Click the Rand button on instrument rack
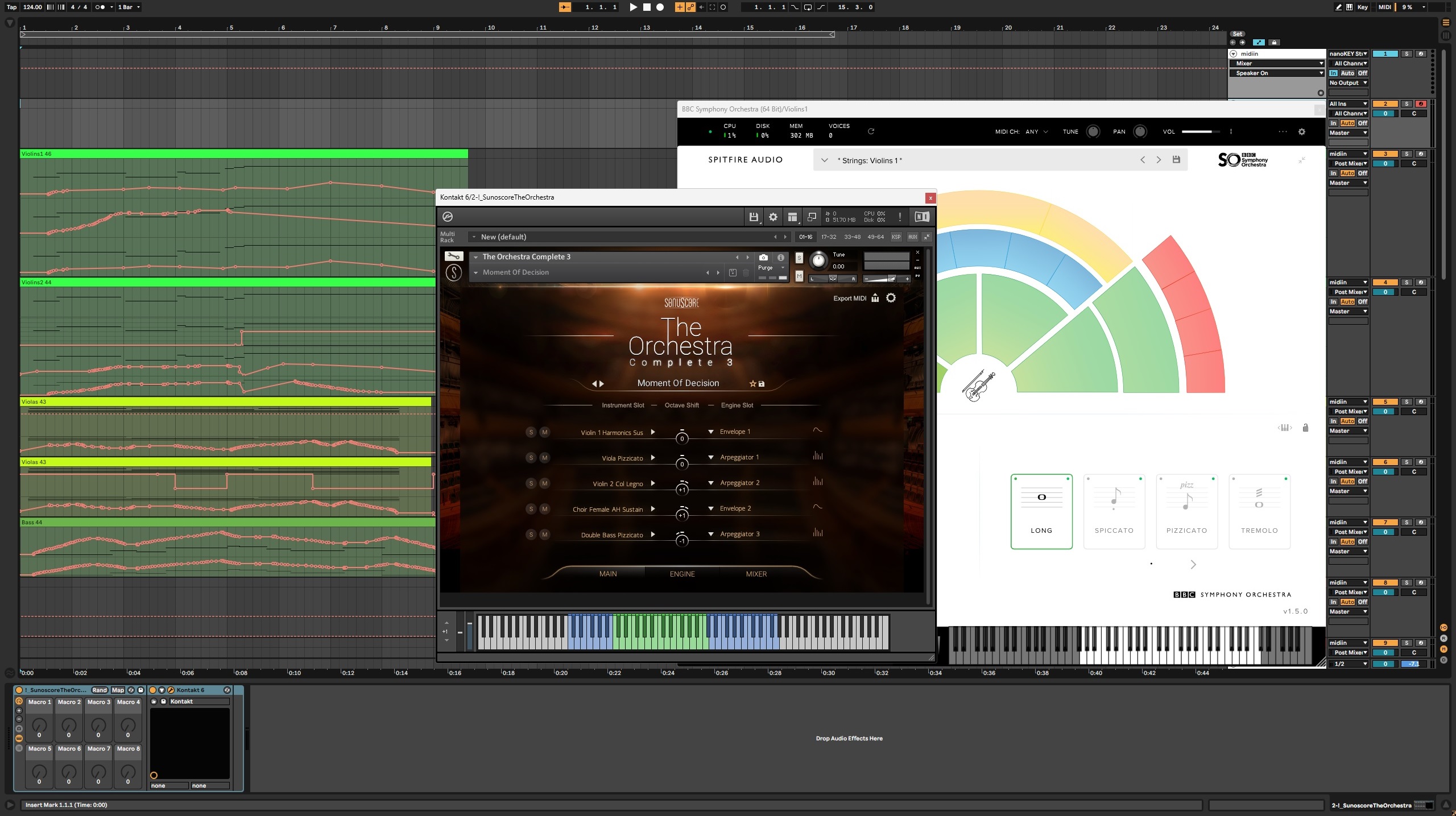 click(100, 690)
